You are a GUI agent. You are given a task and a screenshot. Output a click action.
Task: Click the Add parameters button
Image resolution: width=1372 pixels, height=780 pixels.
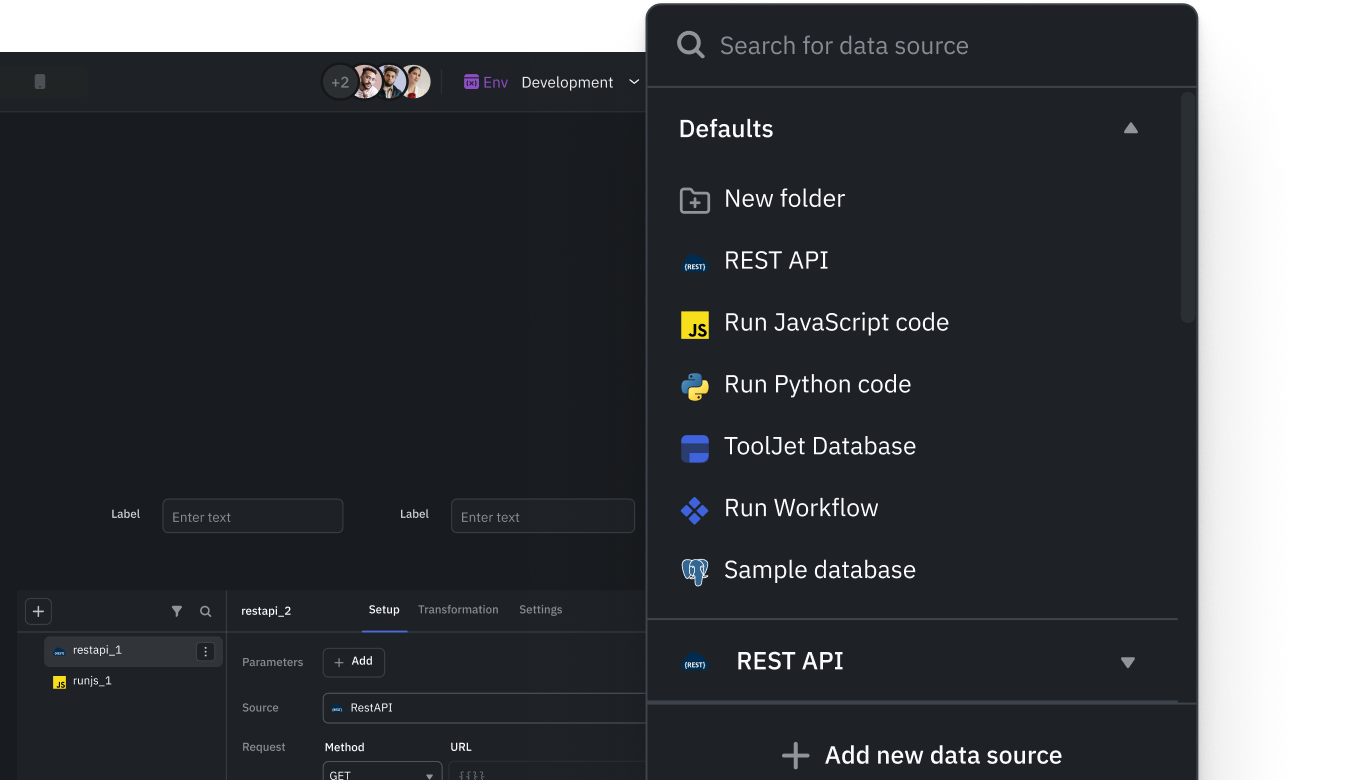[x=353, y=662]
